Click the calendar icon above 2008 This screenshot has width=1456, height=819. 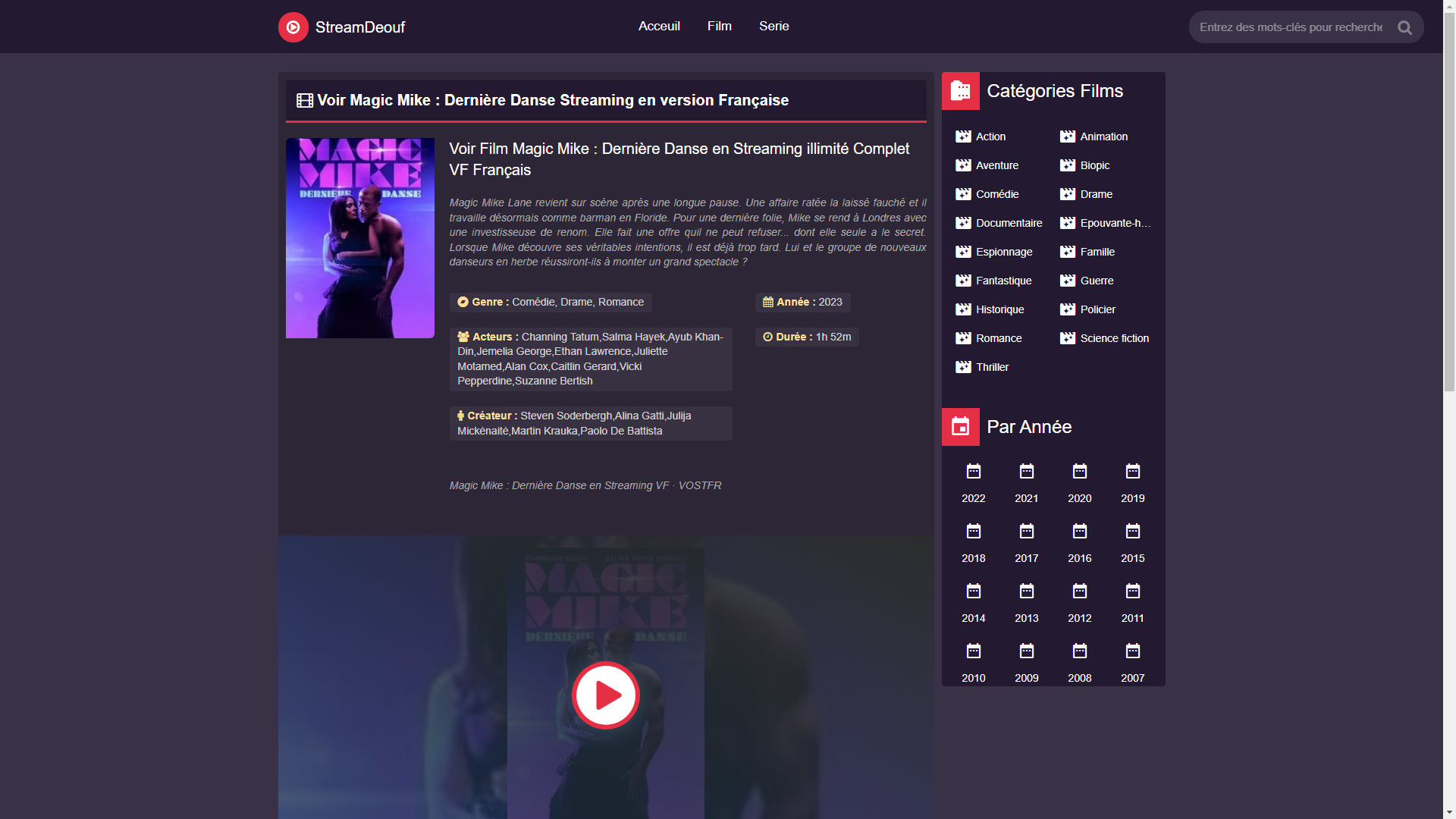coord(1080,651)
